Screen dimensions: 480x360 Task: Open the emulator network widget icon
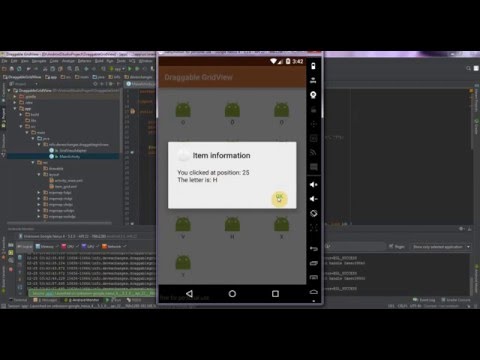[313, 152]
